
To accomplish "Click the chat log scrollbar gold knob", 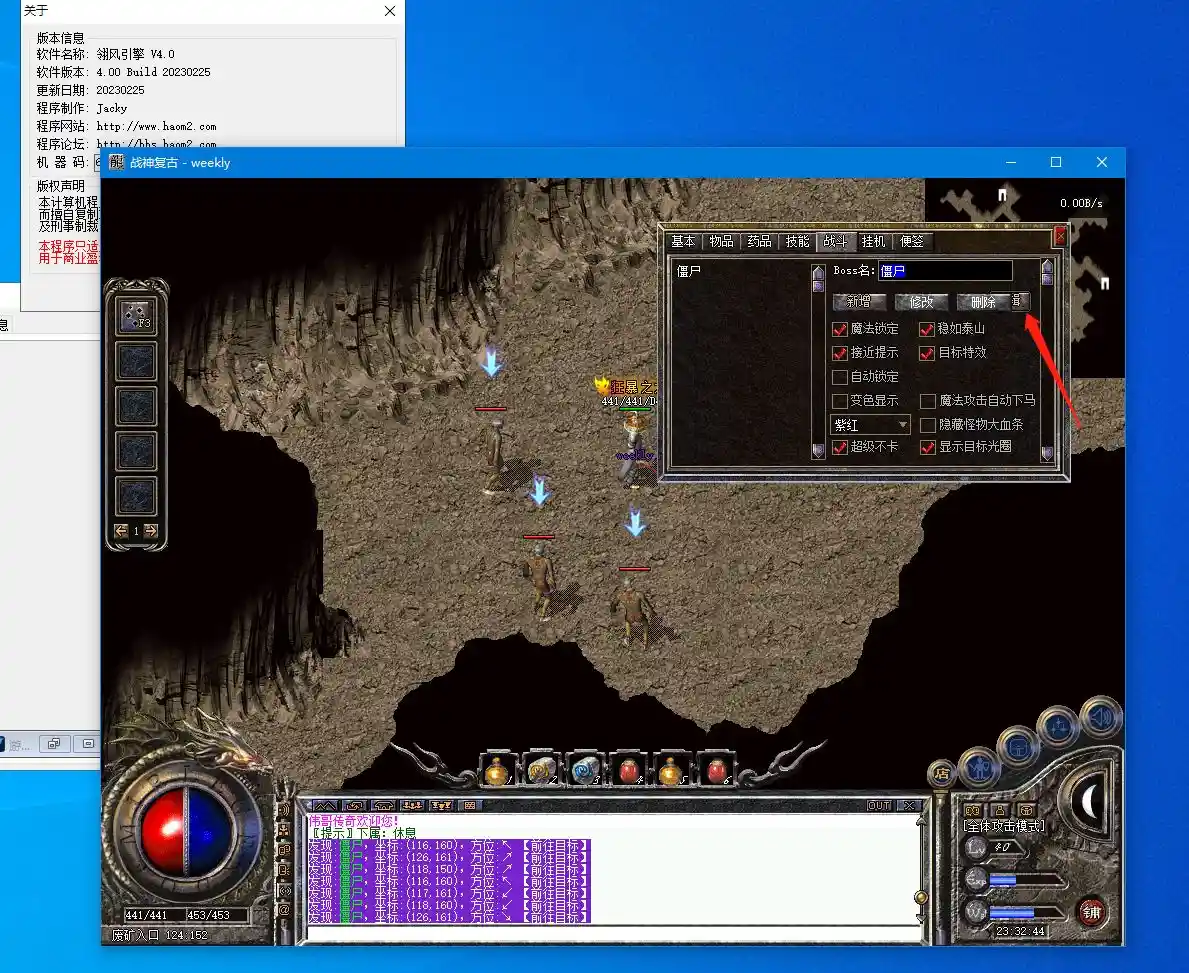I will pos(921,898).
